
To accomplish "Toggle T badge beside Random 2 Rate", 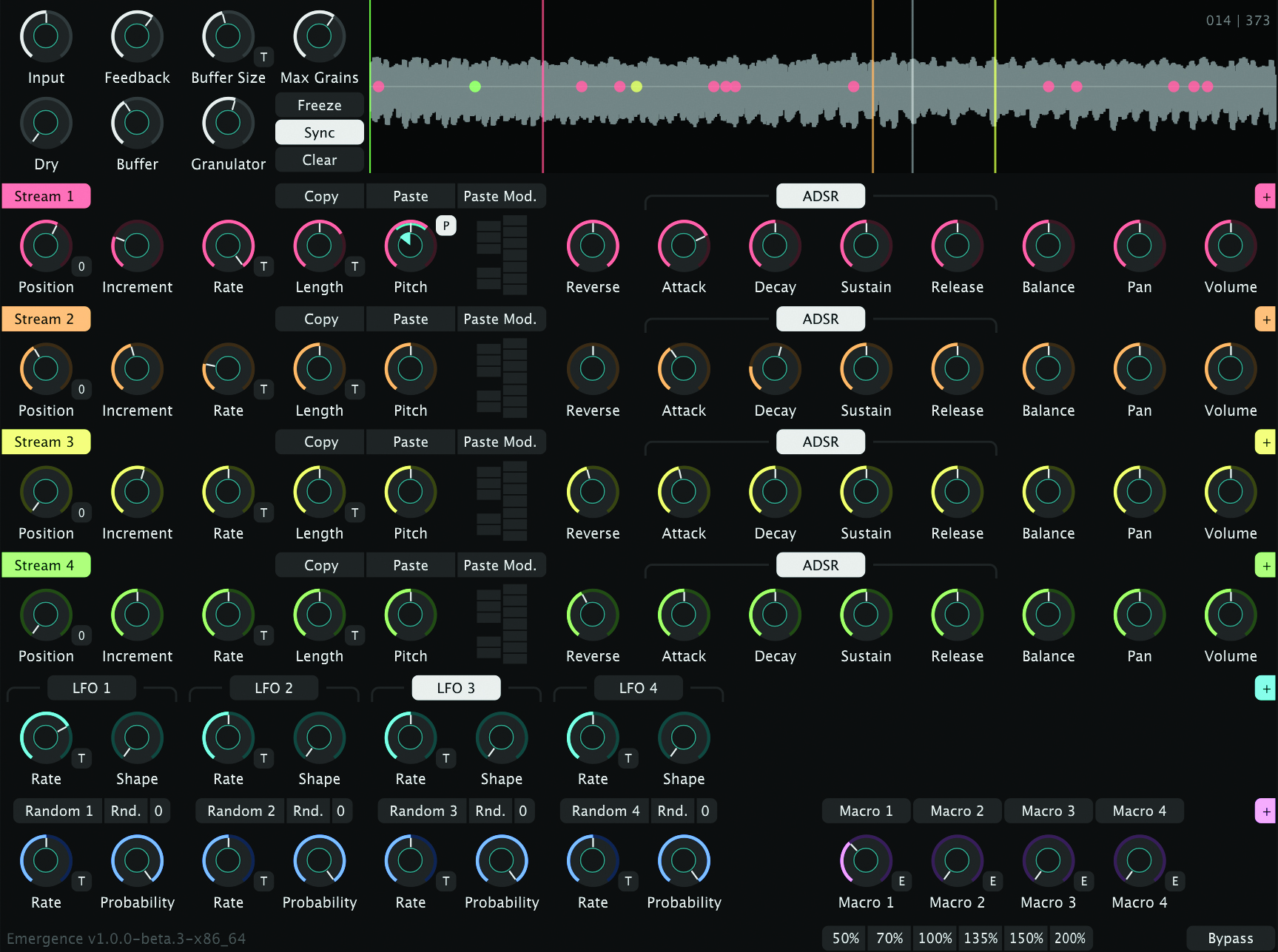I will tap(264, 881).
